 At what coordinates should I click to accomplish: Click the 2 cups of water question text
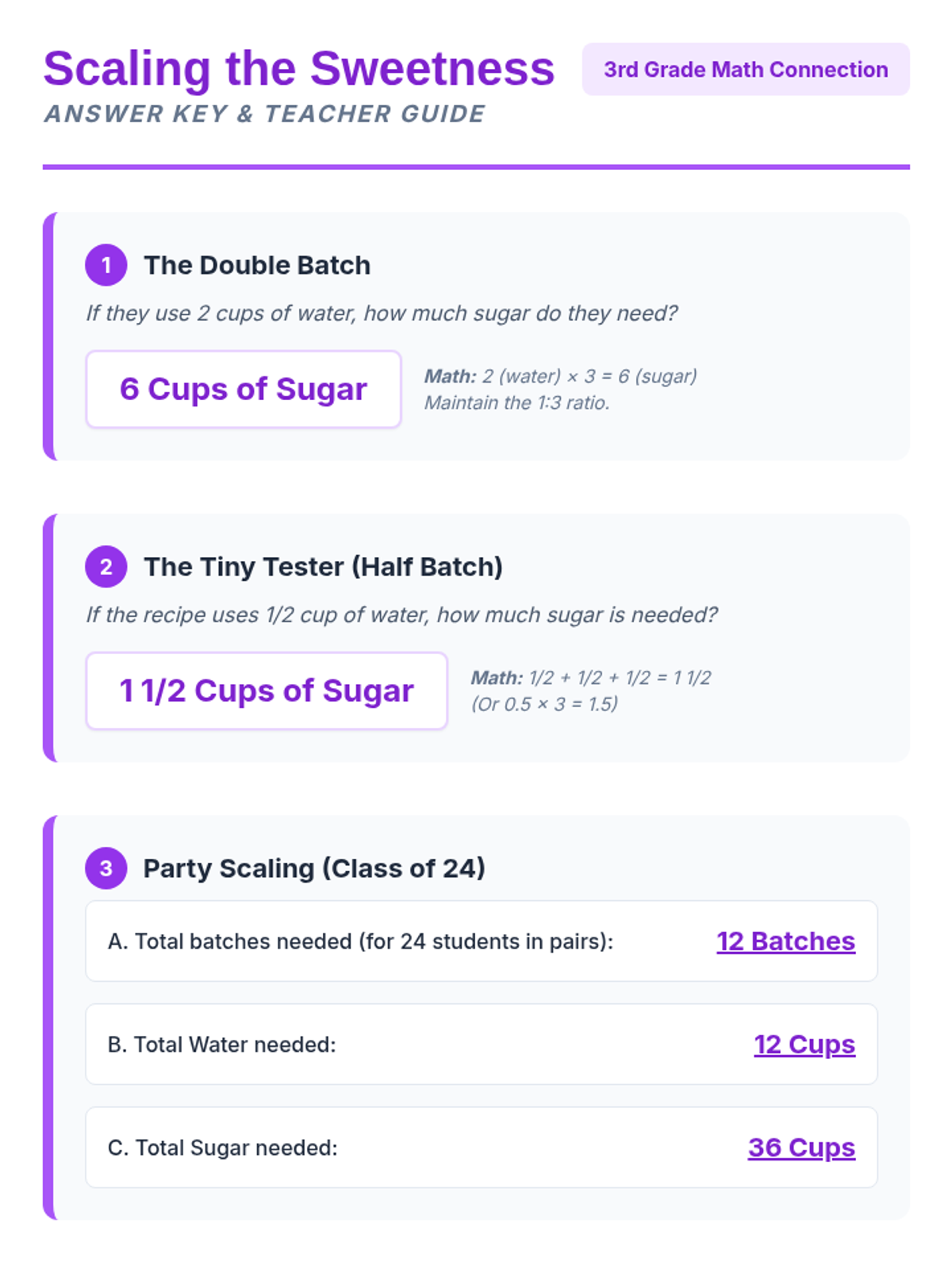[x=382, y=314]
